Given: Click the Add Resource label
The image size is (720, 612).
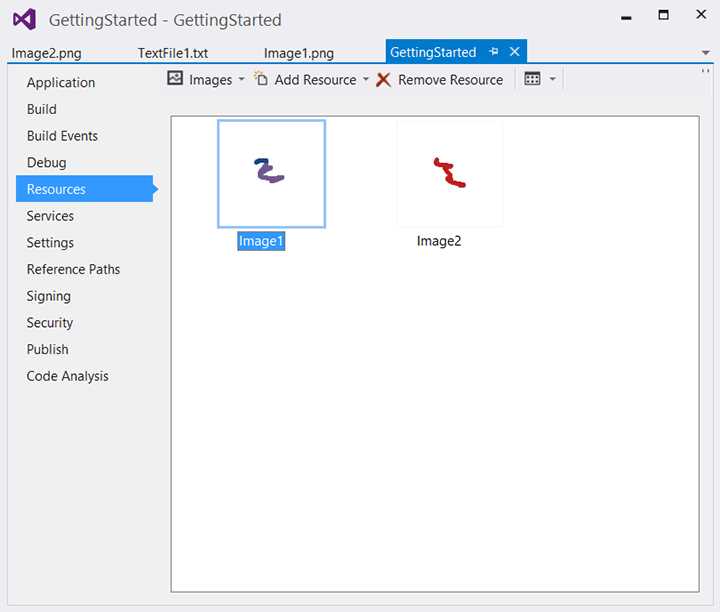Looking at the screenshot, I should tap(315, 80).
